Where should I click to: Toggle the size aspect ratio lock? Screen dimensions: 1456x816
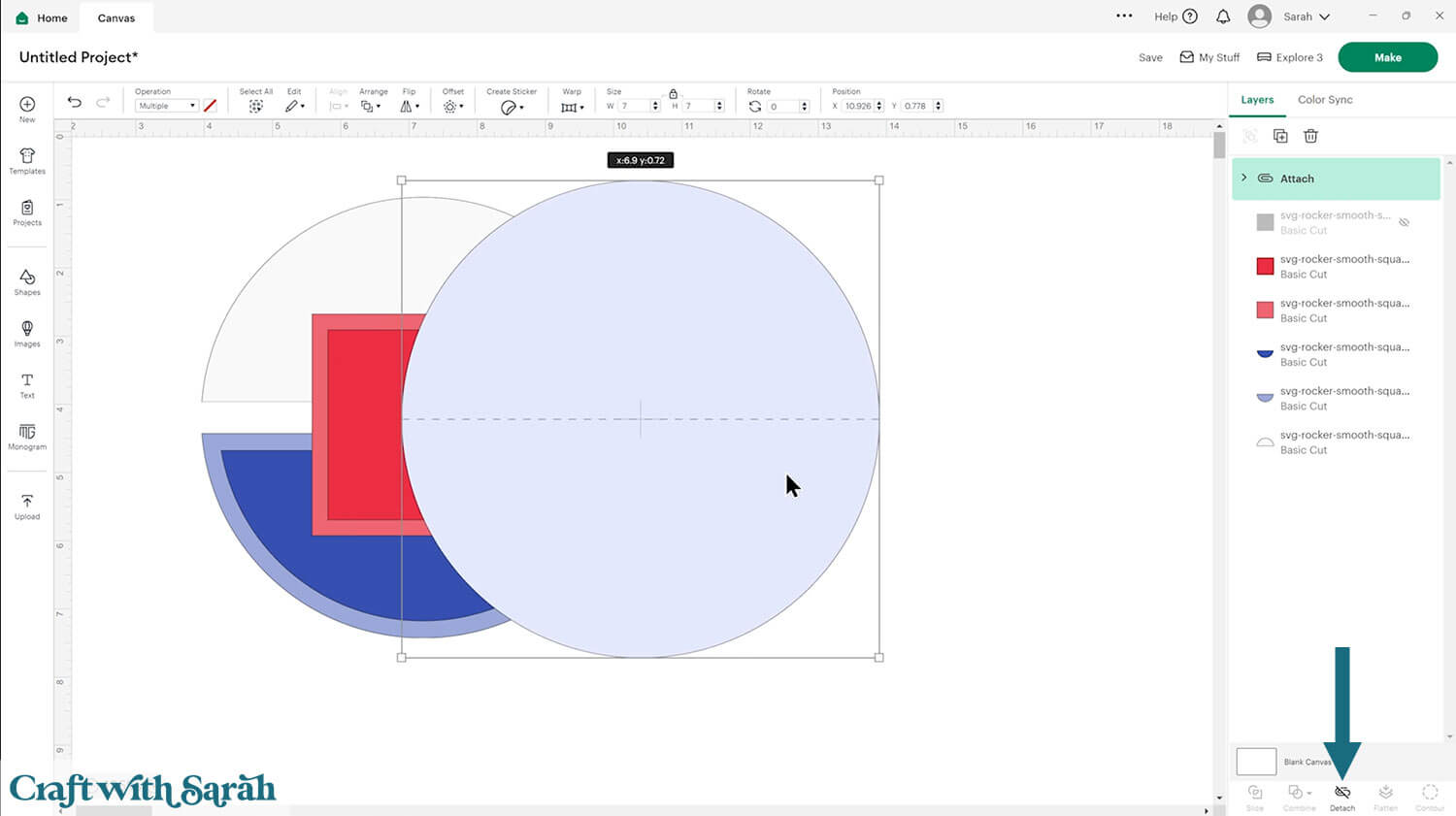673,94
